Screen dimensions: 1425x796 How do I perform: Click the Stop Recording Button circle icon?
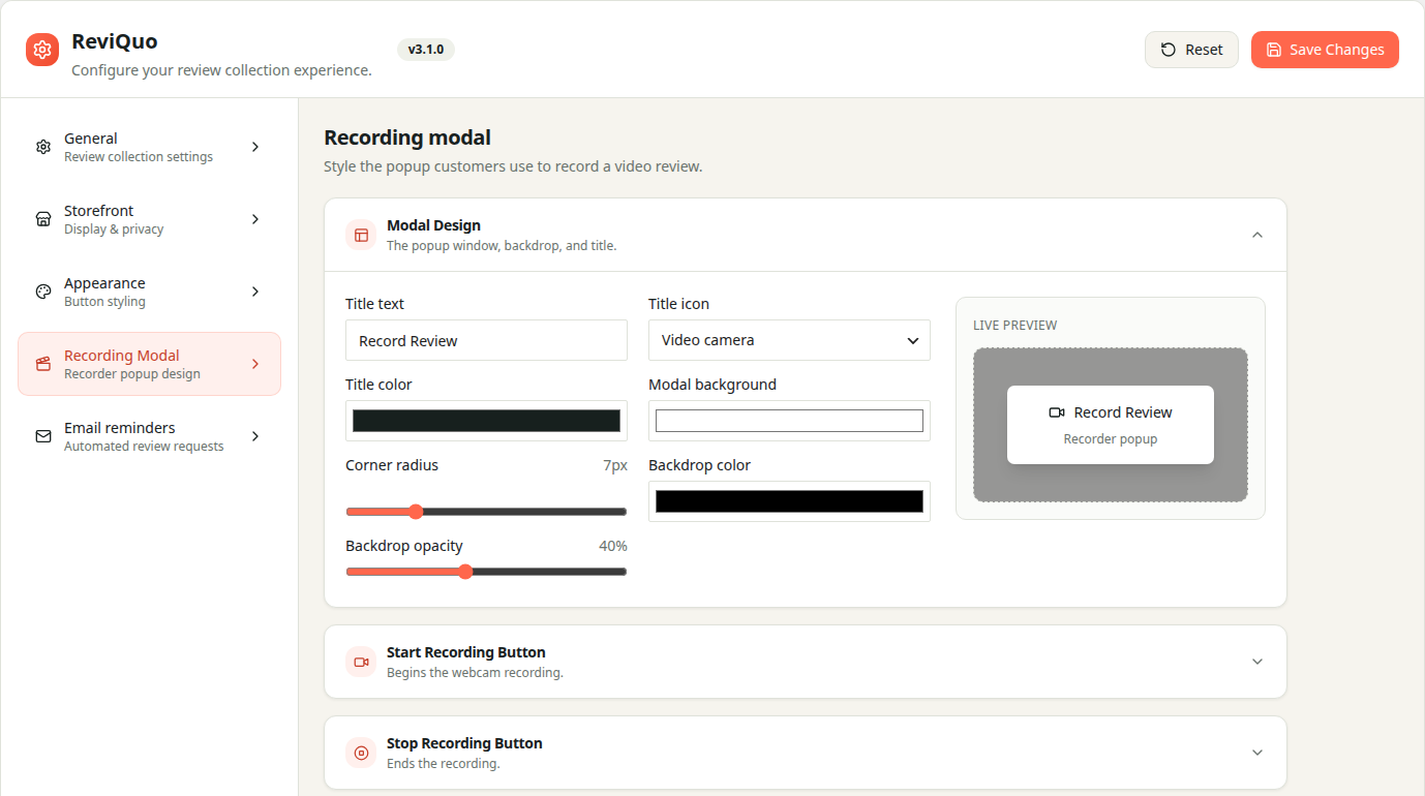(361, 753)
